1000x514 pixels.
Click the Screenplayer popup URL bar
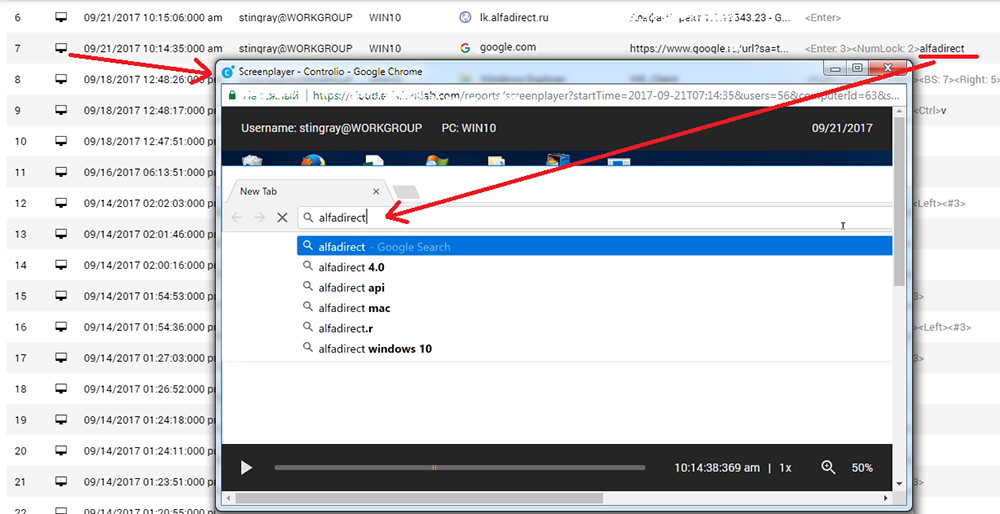tap(600, 97)
